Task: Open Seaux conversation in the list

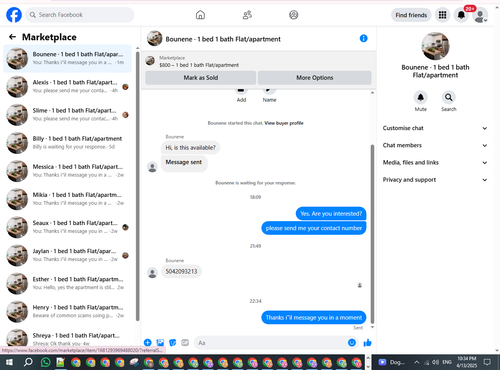Action: [67, 227]
